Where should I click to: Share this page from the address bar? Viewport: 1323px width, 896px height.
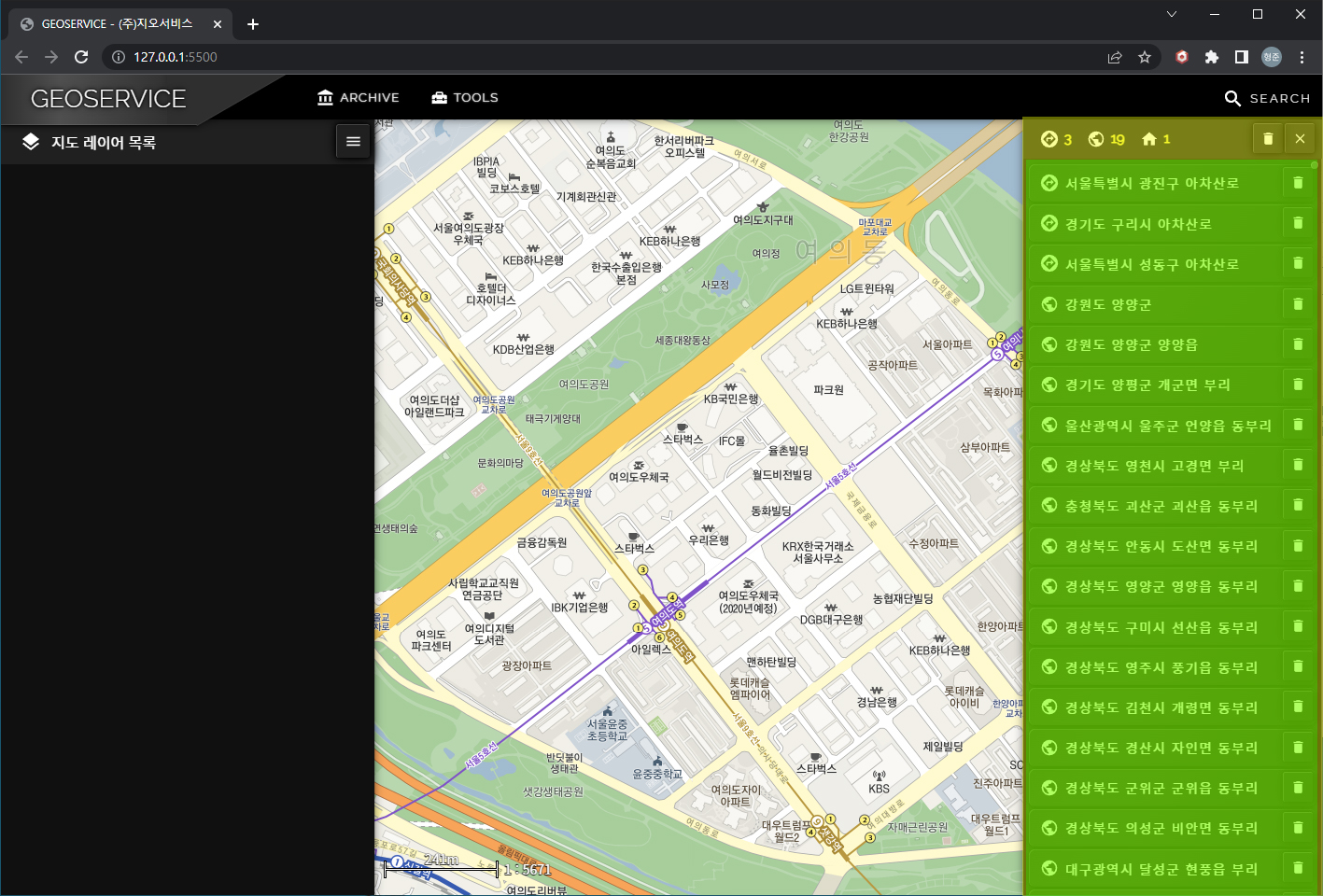(x=1115, y=57)
